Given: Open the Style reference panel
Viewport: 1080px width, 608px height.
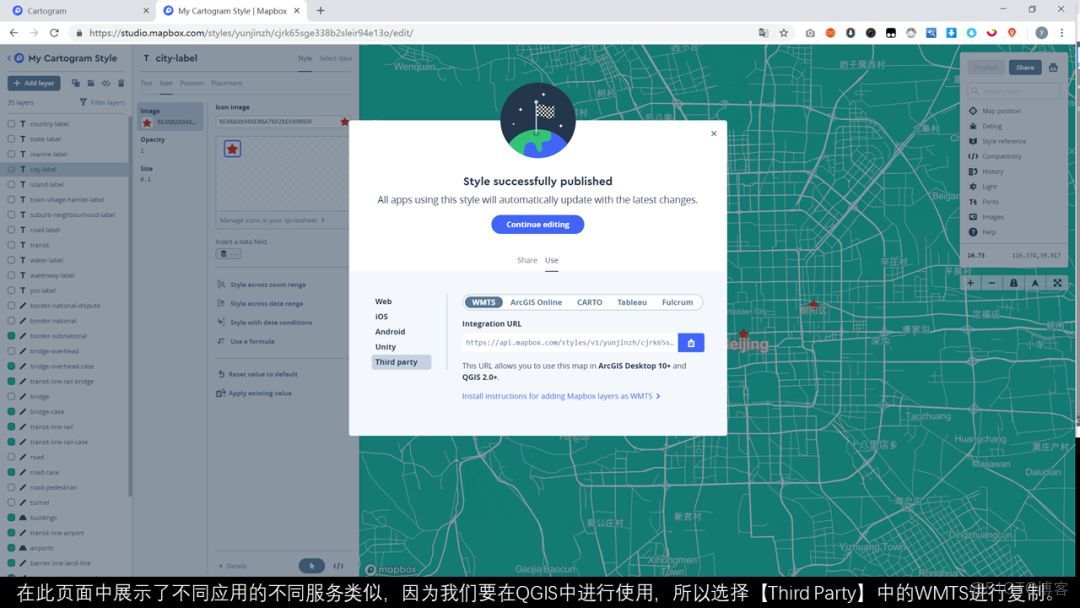Looking at the screenshot, I should (1003, 141).
